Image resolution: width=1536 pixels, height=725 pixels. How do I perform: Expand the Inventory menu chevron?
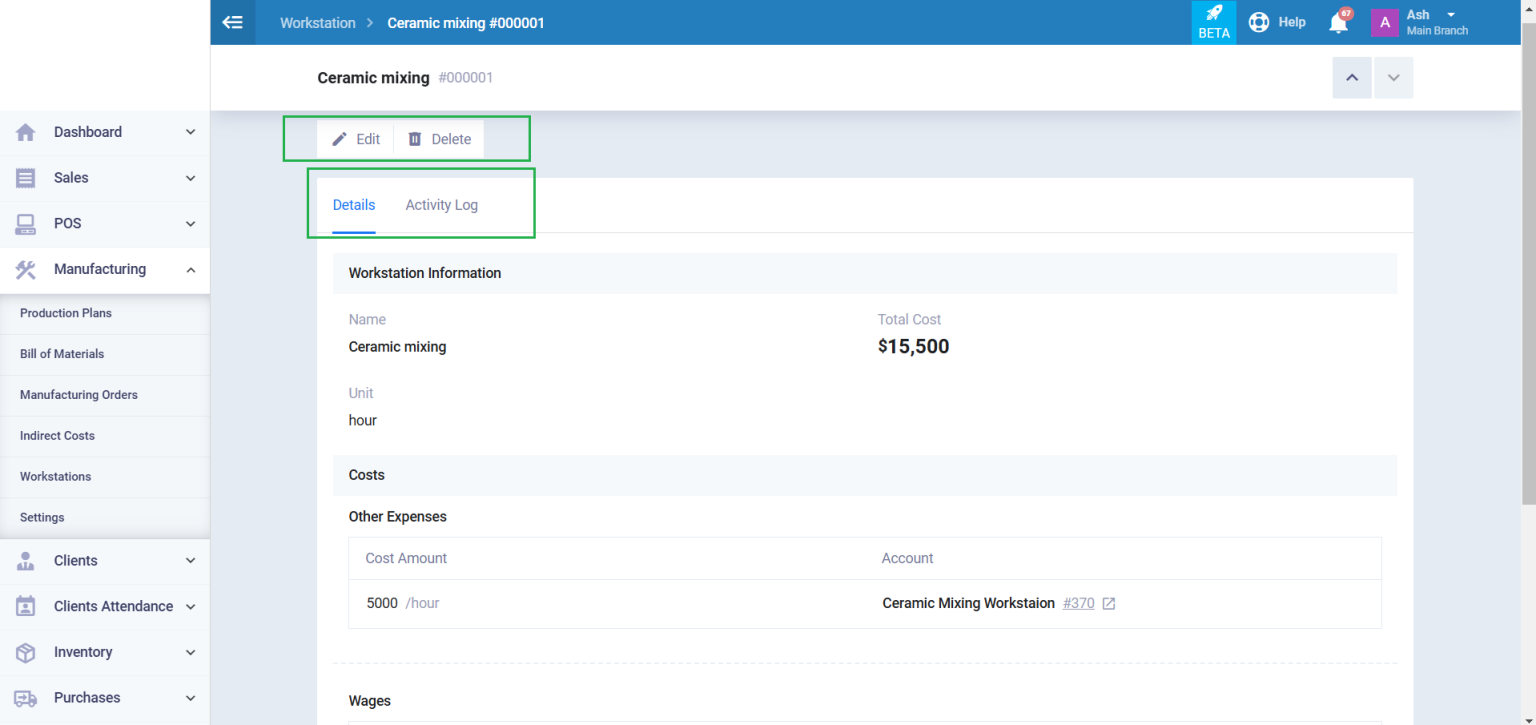[191, 652]
